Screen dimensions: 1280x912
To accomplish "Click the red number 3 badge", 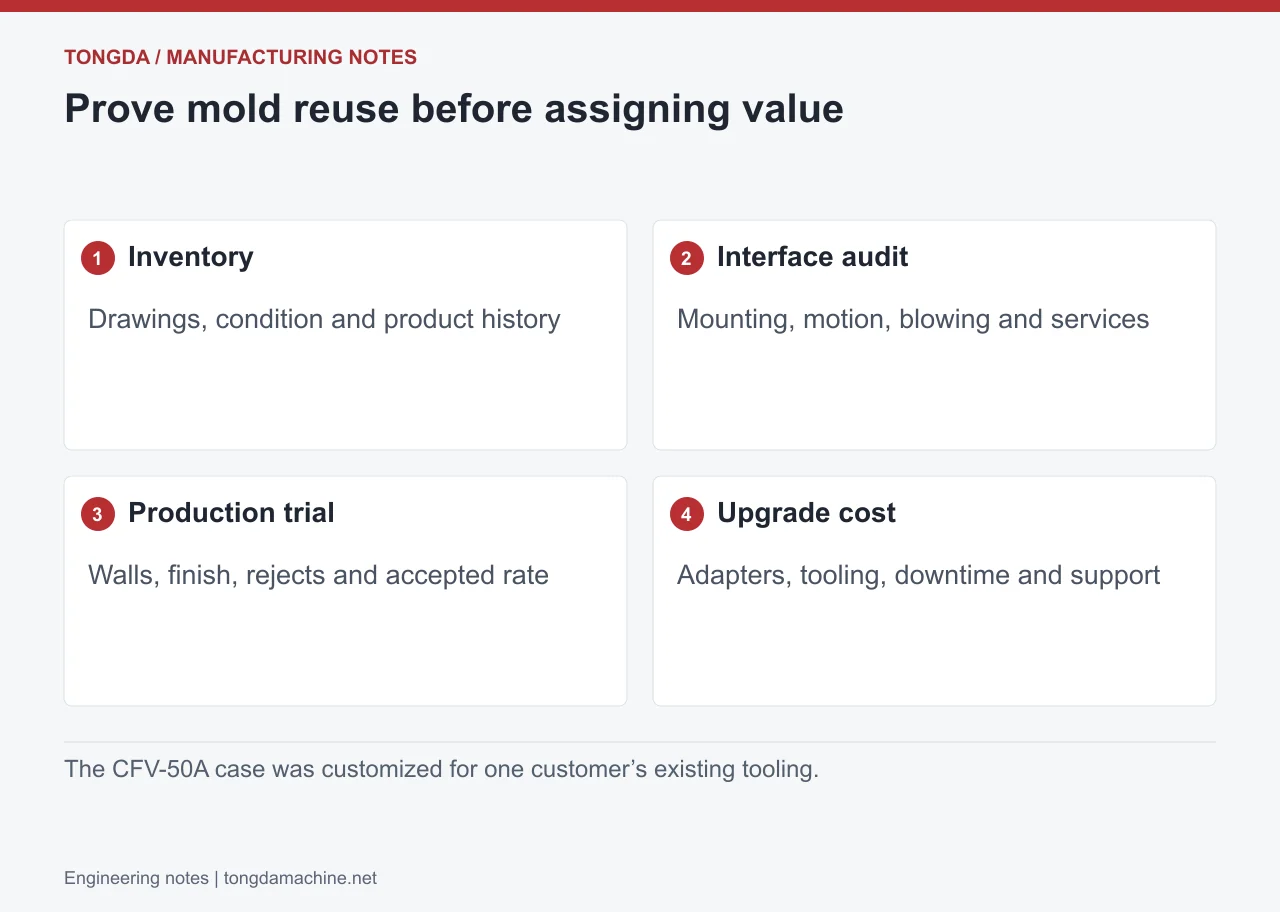I will pos(97,514).
